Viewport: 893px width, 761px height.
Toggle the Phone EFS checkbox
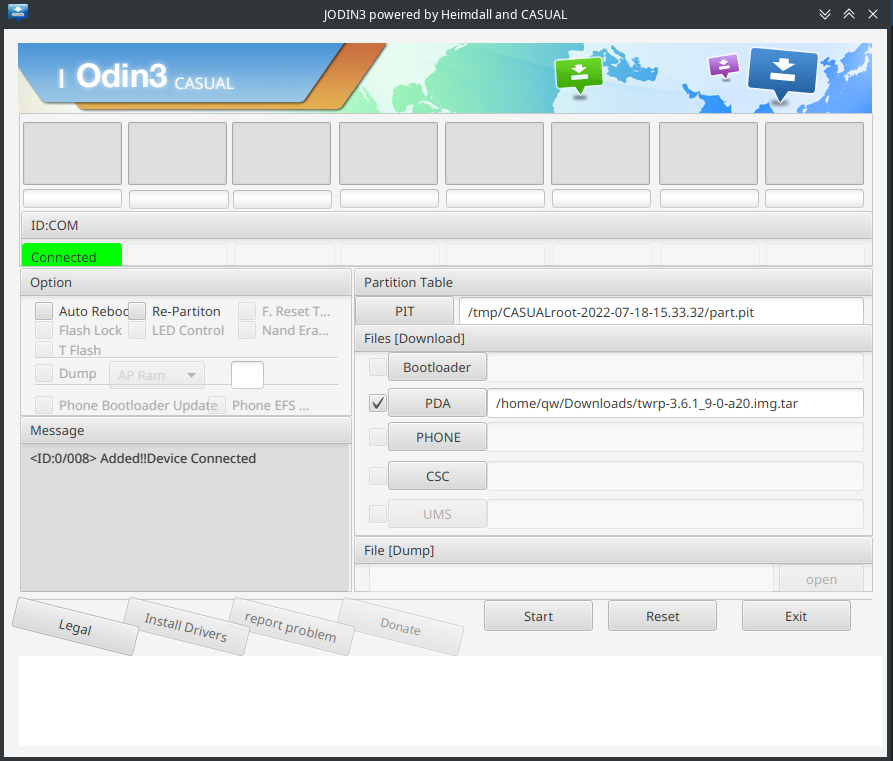[x=217, y=405]
